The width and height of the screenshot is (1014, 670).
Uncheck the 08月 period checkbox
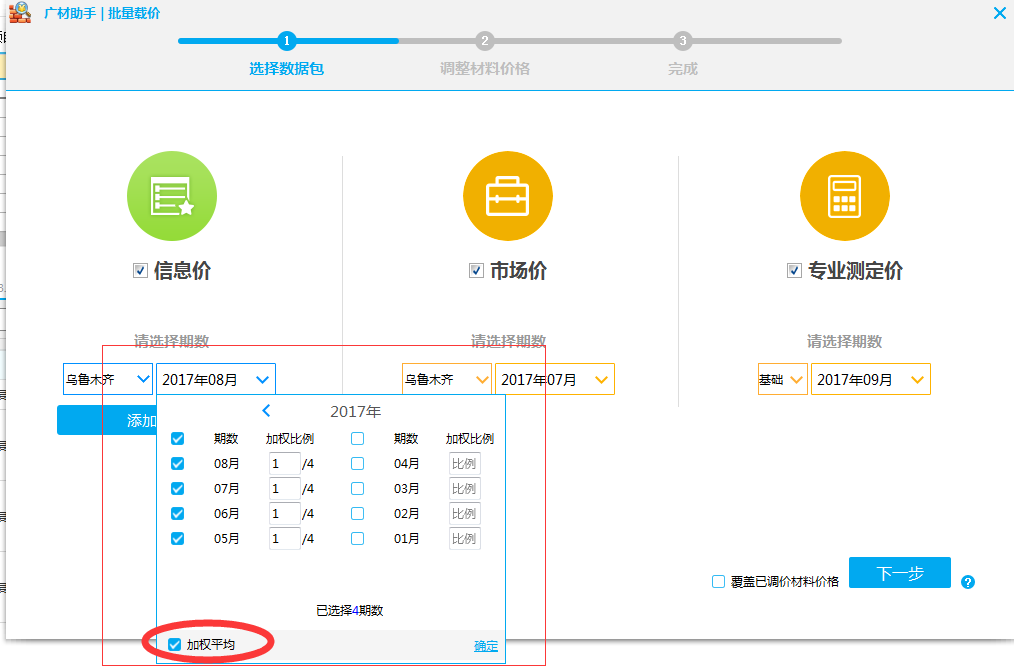point(177,463)
